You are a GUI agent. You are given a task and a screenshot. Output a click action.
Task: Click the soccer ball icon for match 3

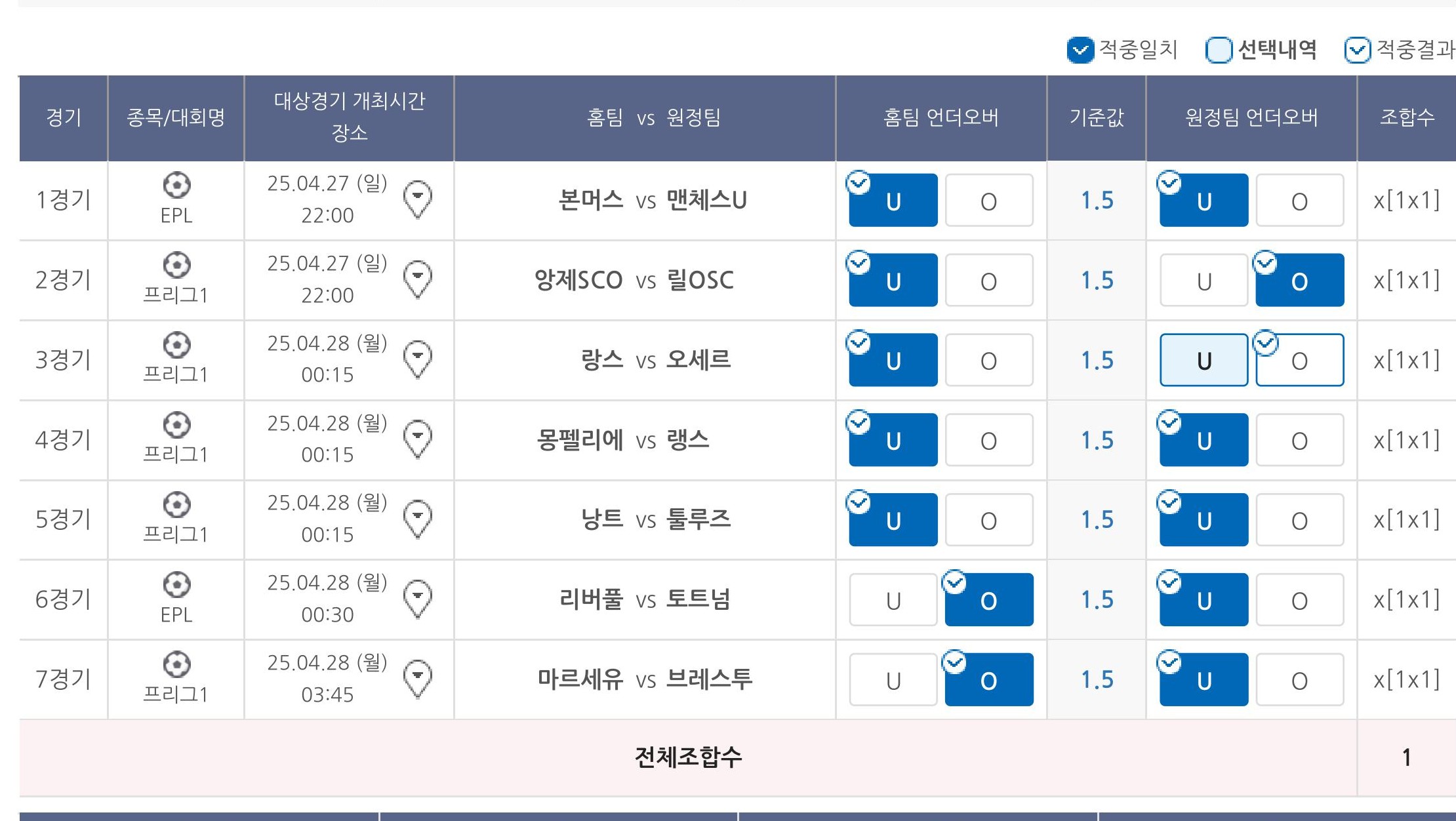click(x=176, y=345)
